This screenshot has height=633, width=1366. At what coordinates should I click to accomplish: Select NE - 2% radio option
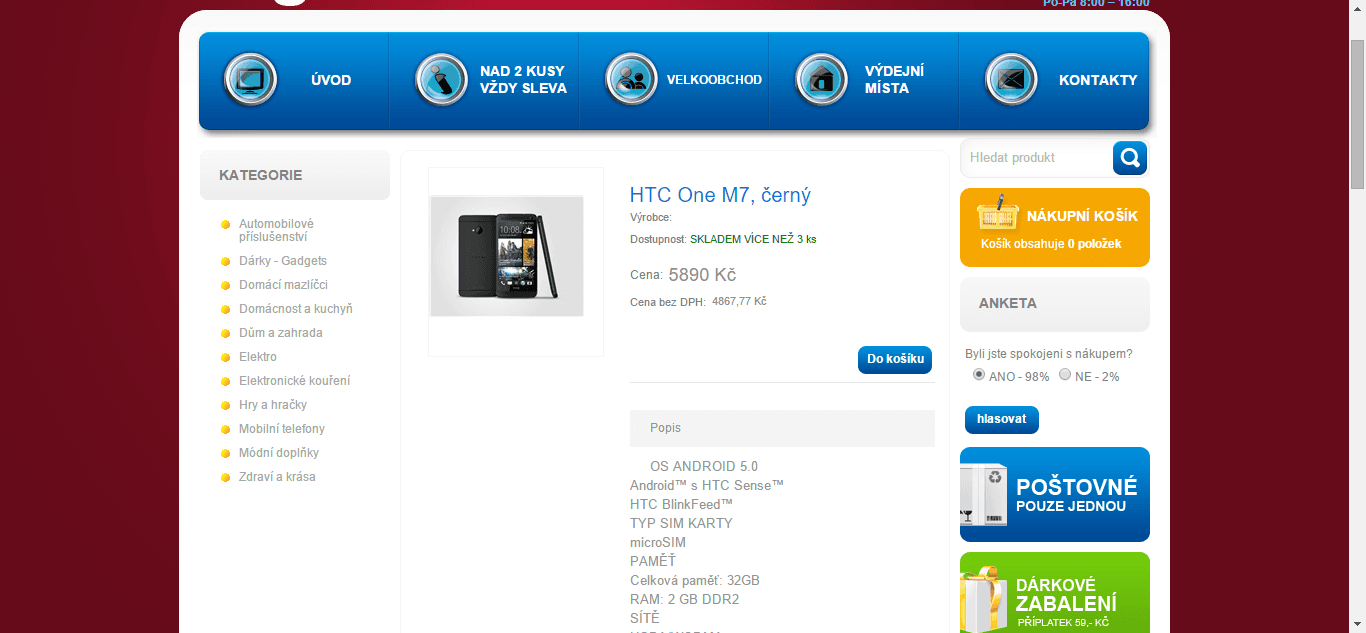coord(1065,375)
